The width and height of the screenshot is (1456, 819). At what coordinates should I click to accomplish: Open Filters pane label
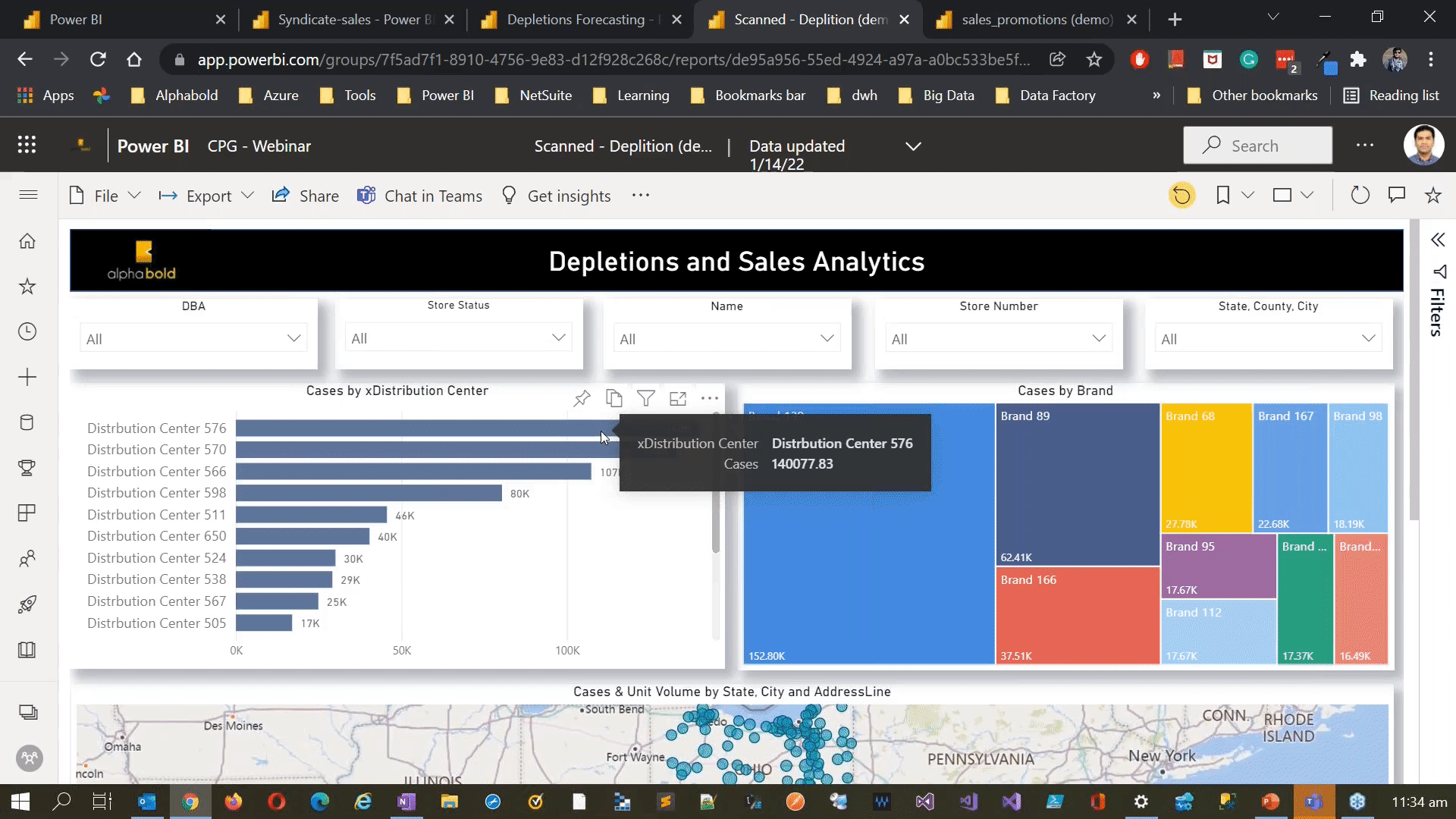click(1437, 312)
